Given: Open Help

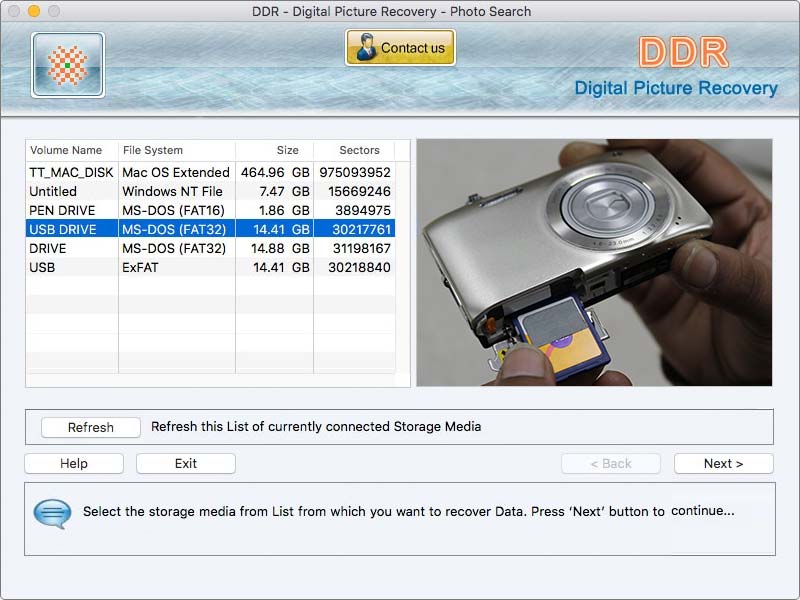Looking at the screenshot, I should (74, 463).
